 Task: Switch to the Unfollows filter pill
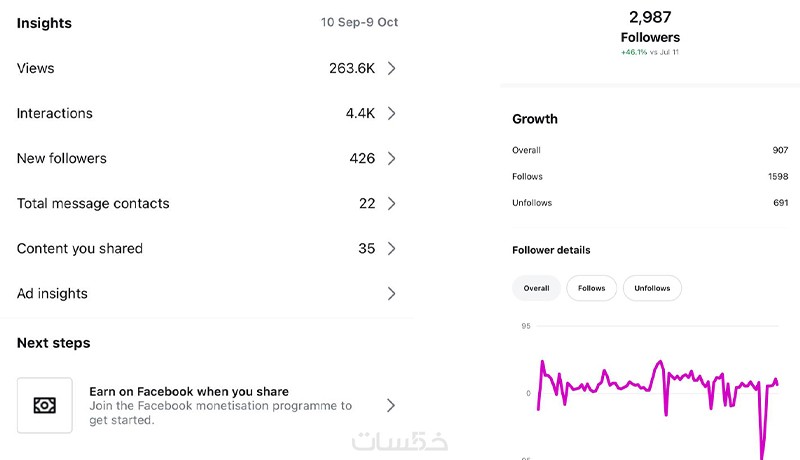tap(652, 288)
